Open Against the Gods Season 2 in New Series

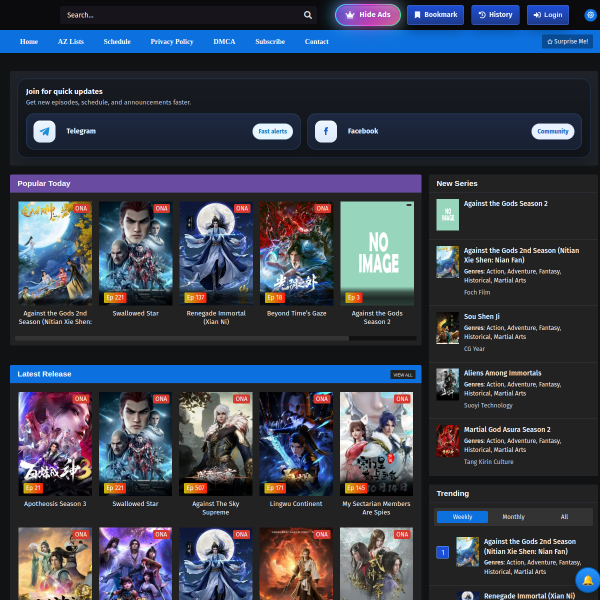[505, 204]
